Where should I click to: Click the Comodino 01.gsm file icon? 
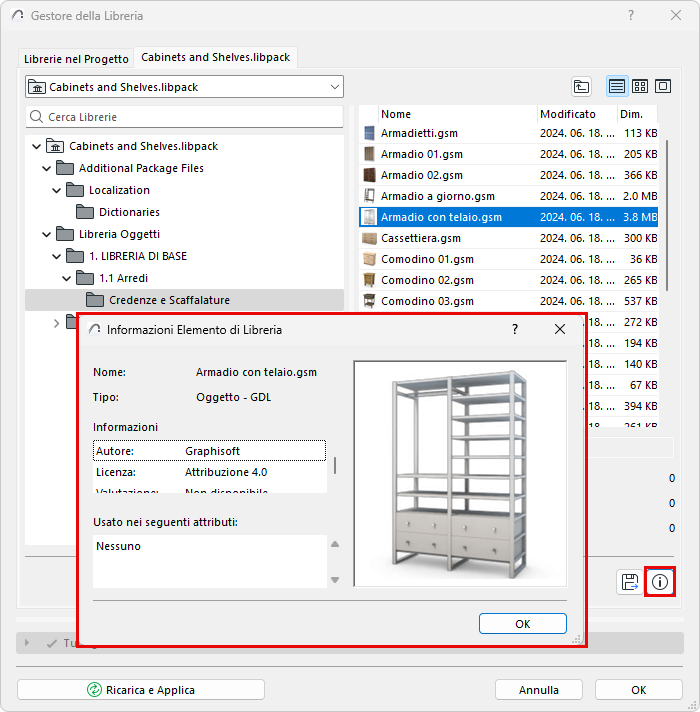369,259
